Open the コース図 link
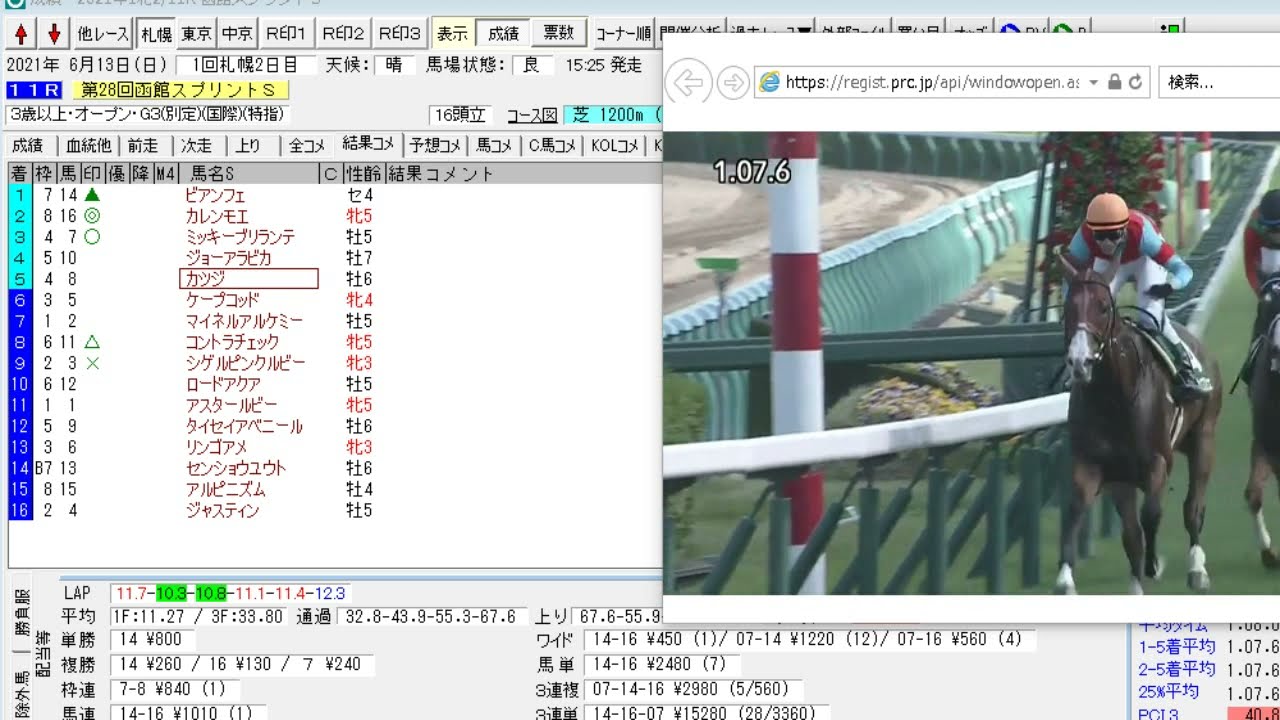The width and height of the screenshot is (1280, 720). point(531,115)
